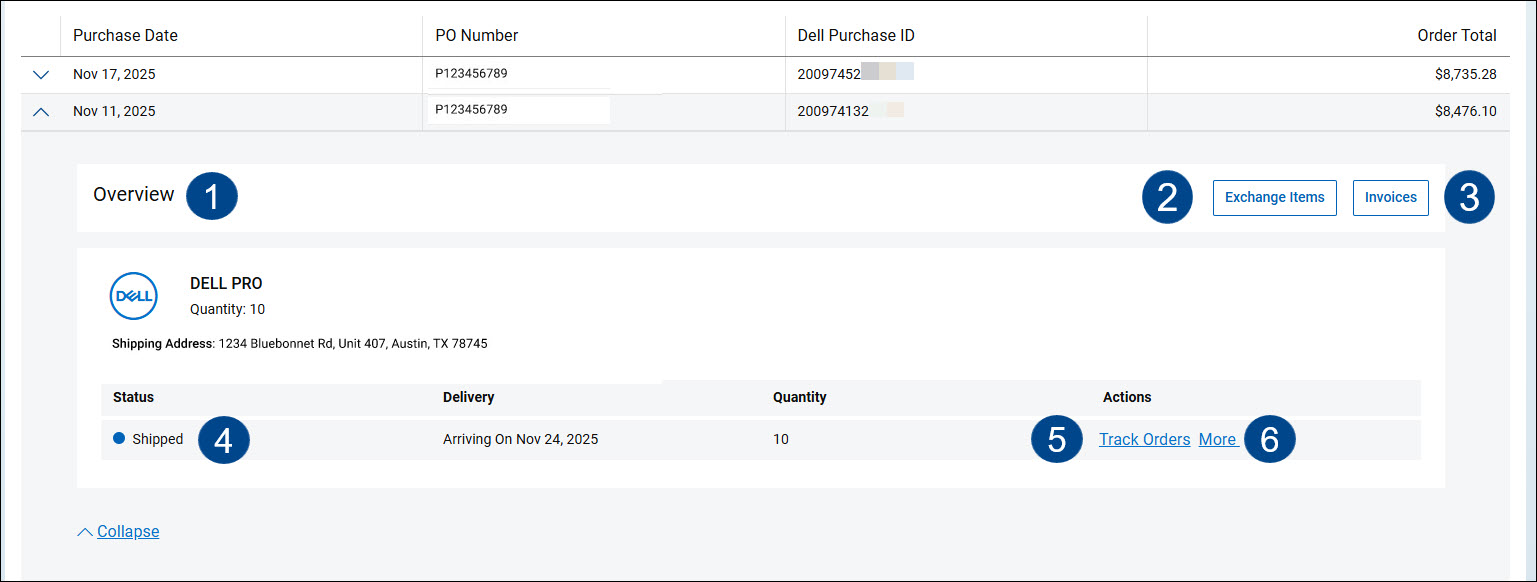The height and width of the screenshot is (582, 1537).
Task: Click the Shipped status text
Action: [158, 439]
